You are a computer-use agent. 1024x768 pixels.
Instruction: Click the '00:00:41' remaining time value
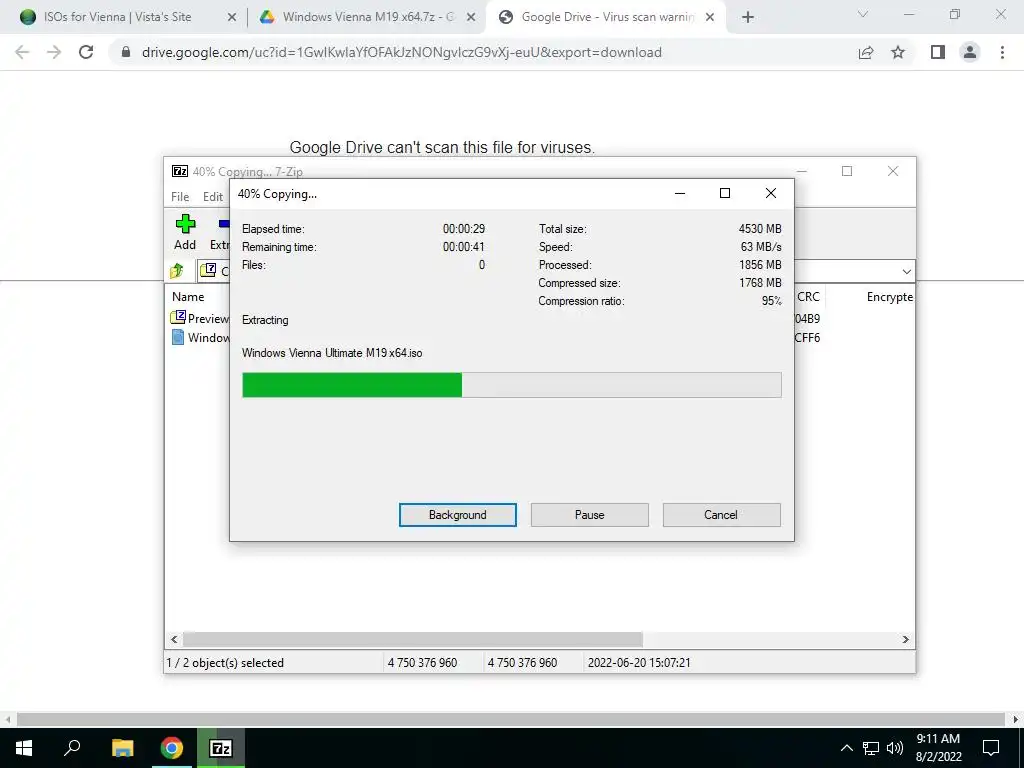464,247
